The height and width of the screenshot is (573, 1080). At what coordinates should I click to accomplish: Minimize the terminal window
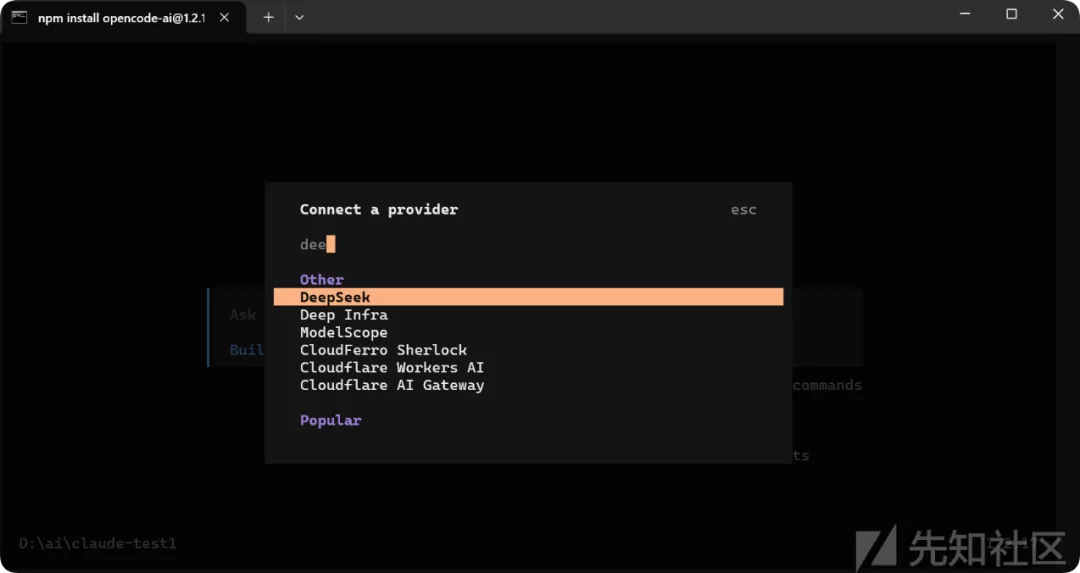[x=964, y=14]
